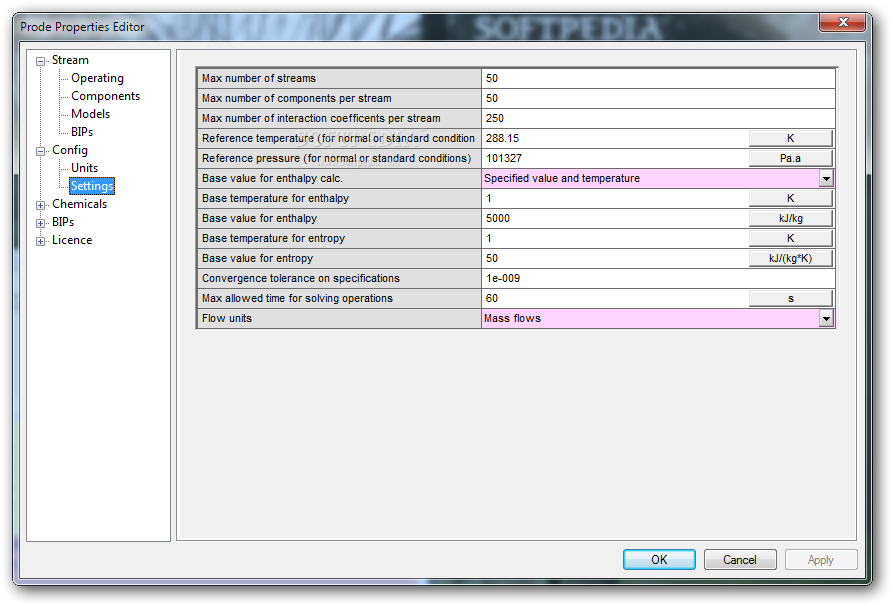The height and width of the screenshot is (606, 893).
Task: Close the Prode Properties Editor window
Action: point(843,22)
